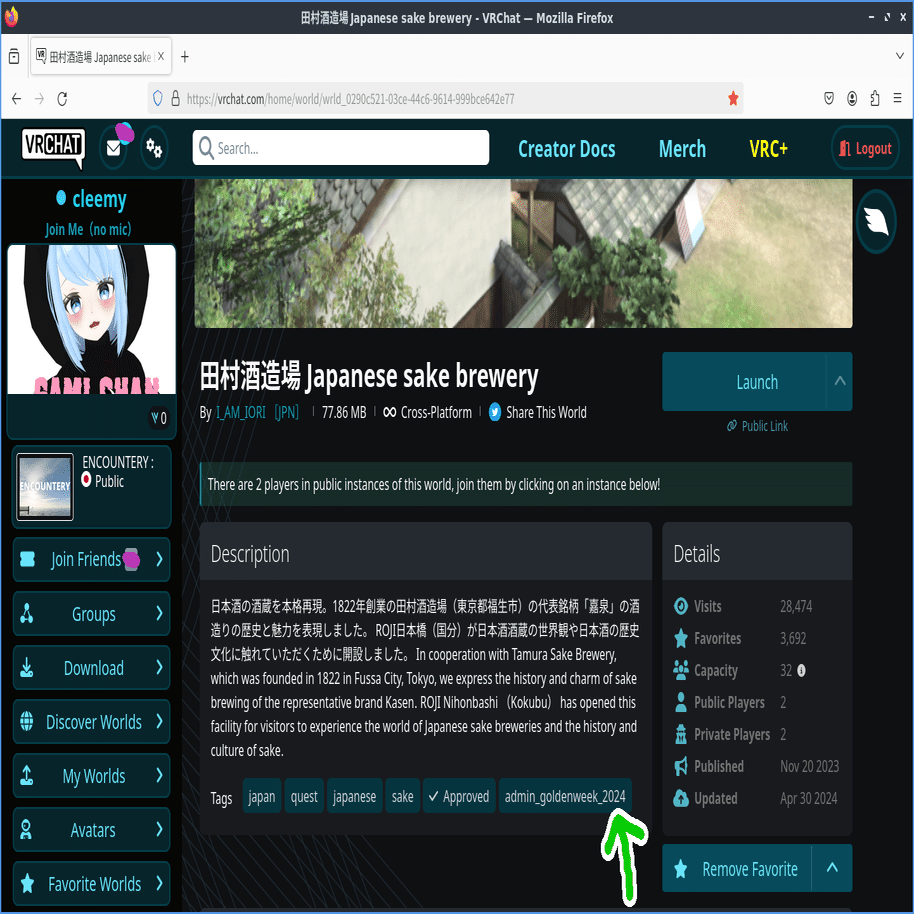Click the sake tag
The height and width of the screenshot is (914, 914).
tap(402, 796)
